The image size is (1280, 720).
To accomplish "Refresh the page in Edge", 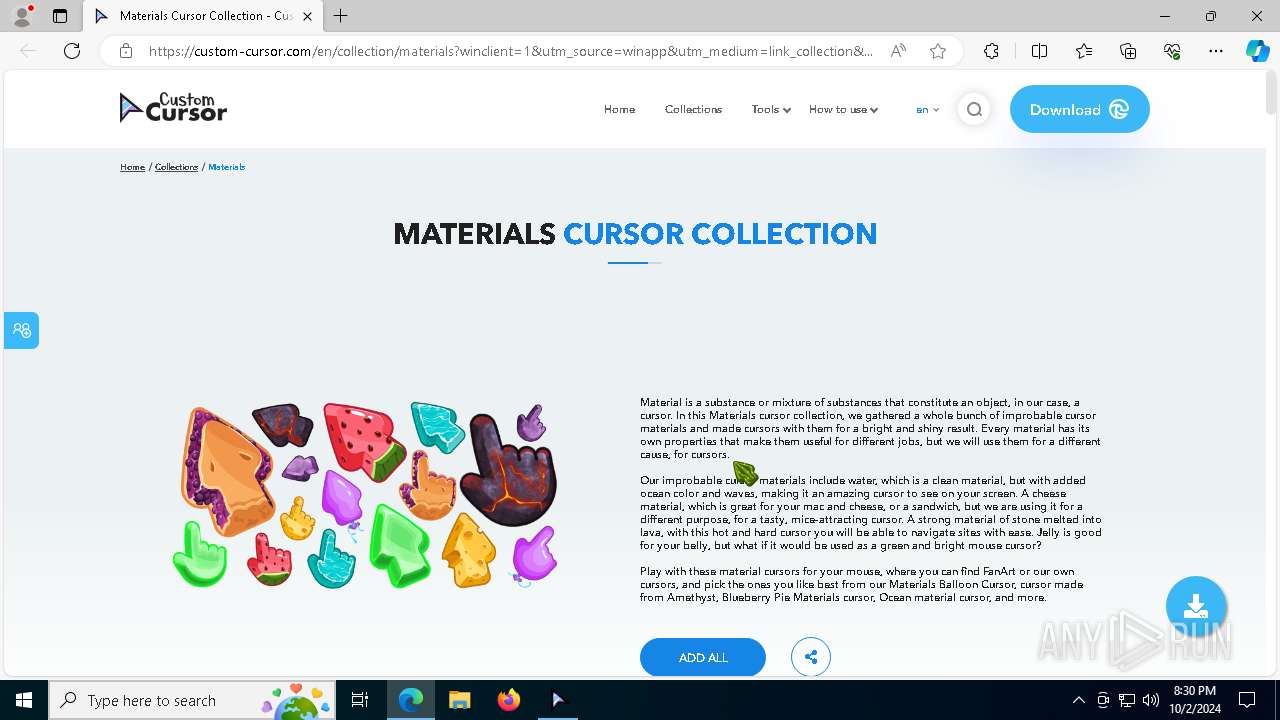I will [72, 51].
